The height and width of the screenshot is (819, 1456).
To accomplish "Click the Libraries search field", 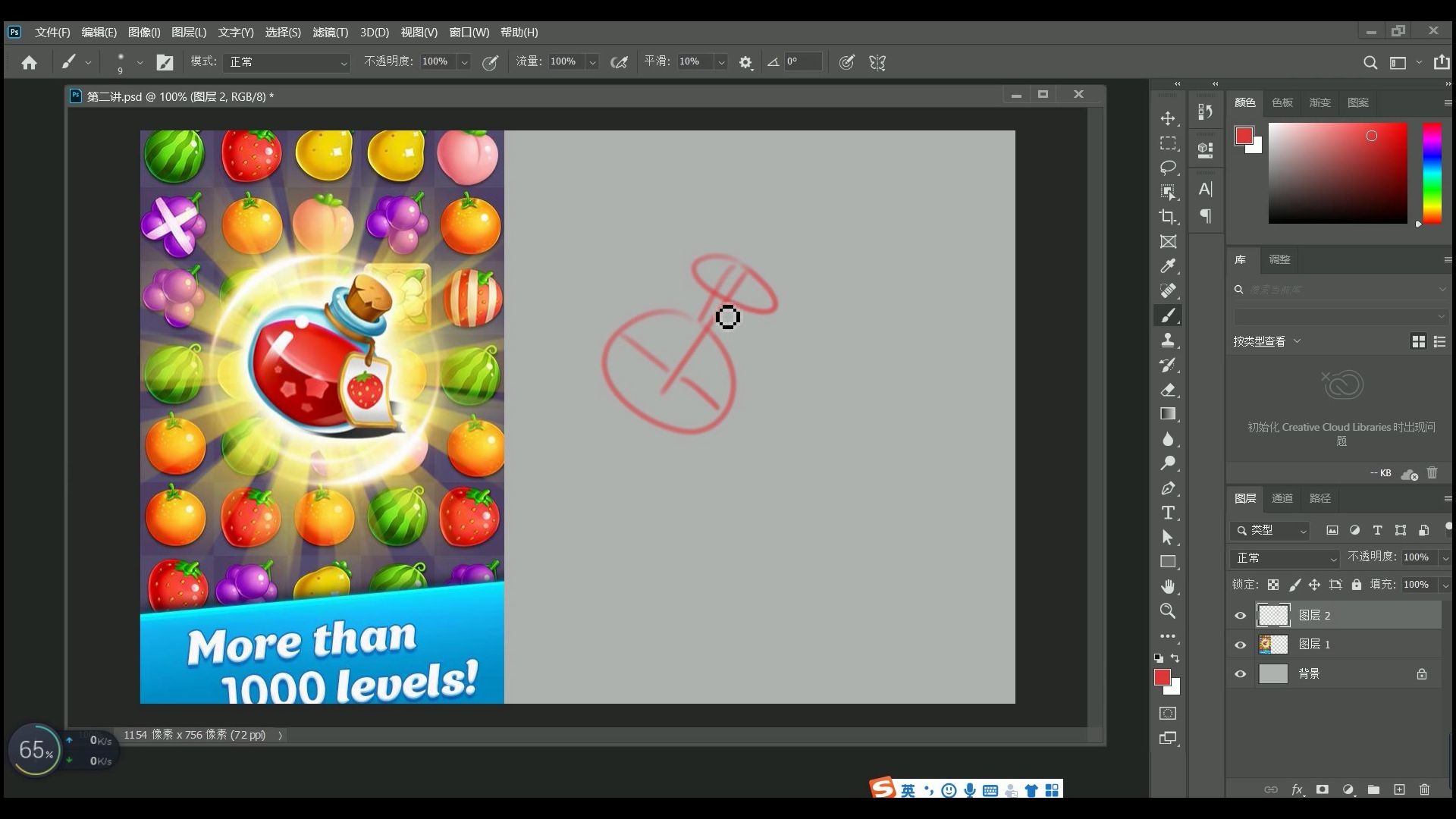I will (x=1341, y=290).
